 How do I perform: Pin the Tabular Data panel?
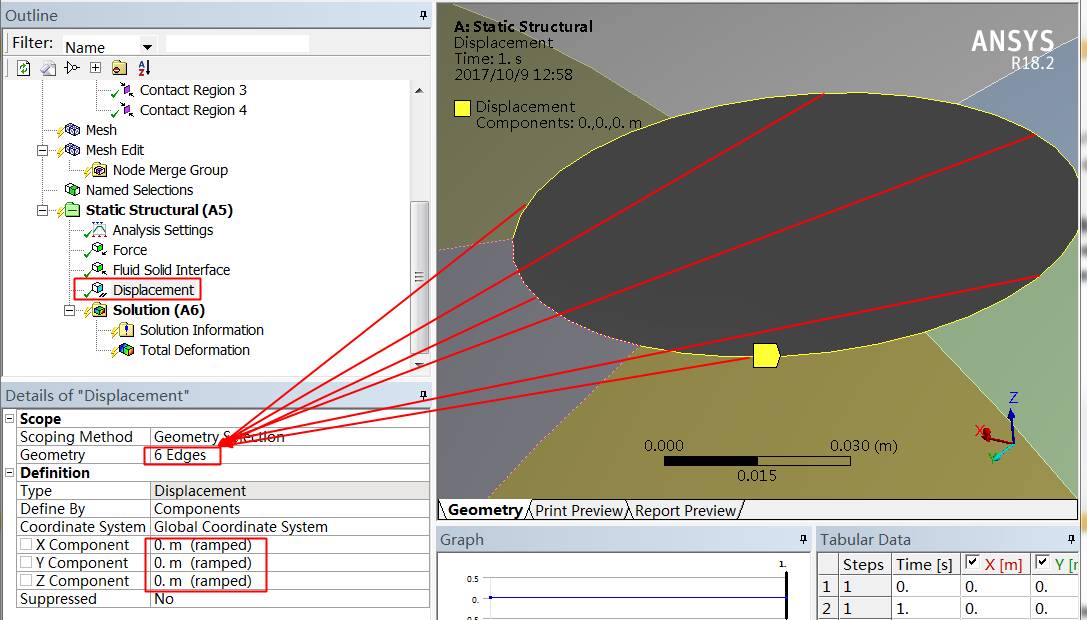tap(1071, 539)
